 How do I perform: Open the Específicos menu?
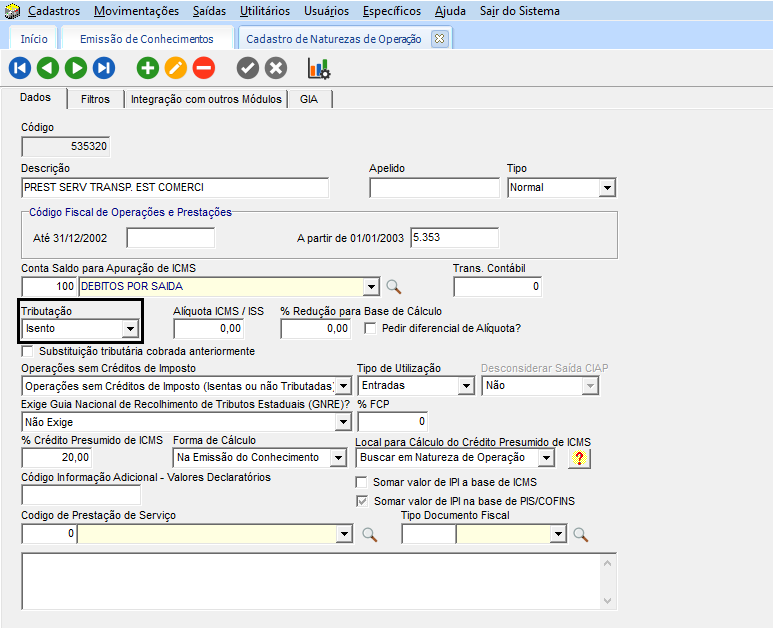point(392,11)
